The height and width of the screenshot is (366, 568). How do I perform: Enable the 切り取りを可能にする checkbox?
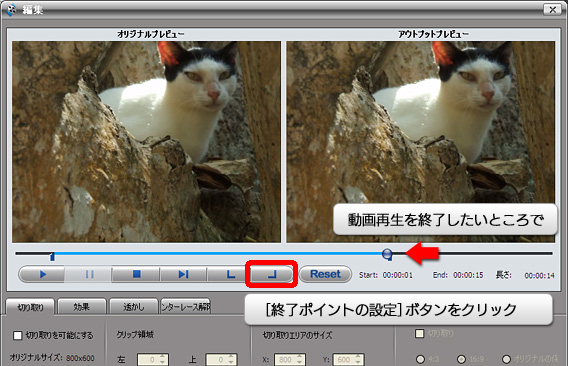[17, 335]
